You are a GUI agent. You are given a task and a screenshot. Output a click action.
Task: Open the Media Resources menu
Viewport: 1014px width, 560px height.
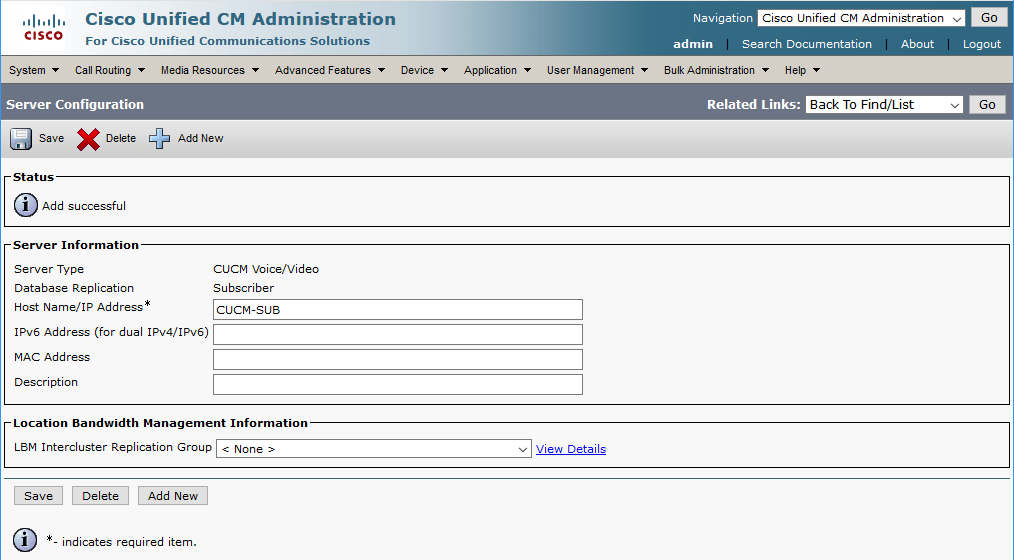(210, 70)
